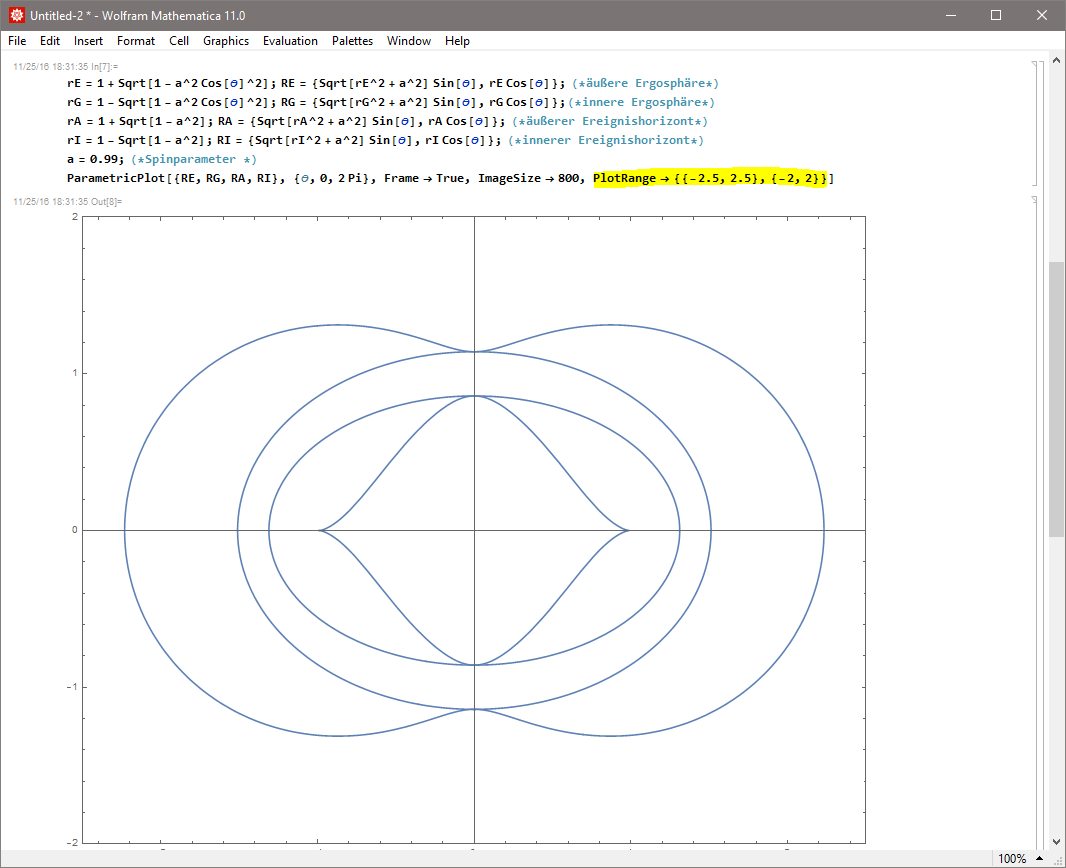The height and width of the screenshot is (868, 1066).
Task: Open the Evaluation menu
Action: 290,41
